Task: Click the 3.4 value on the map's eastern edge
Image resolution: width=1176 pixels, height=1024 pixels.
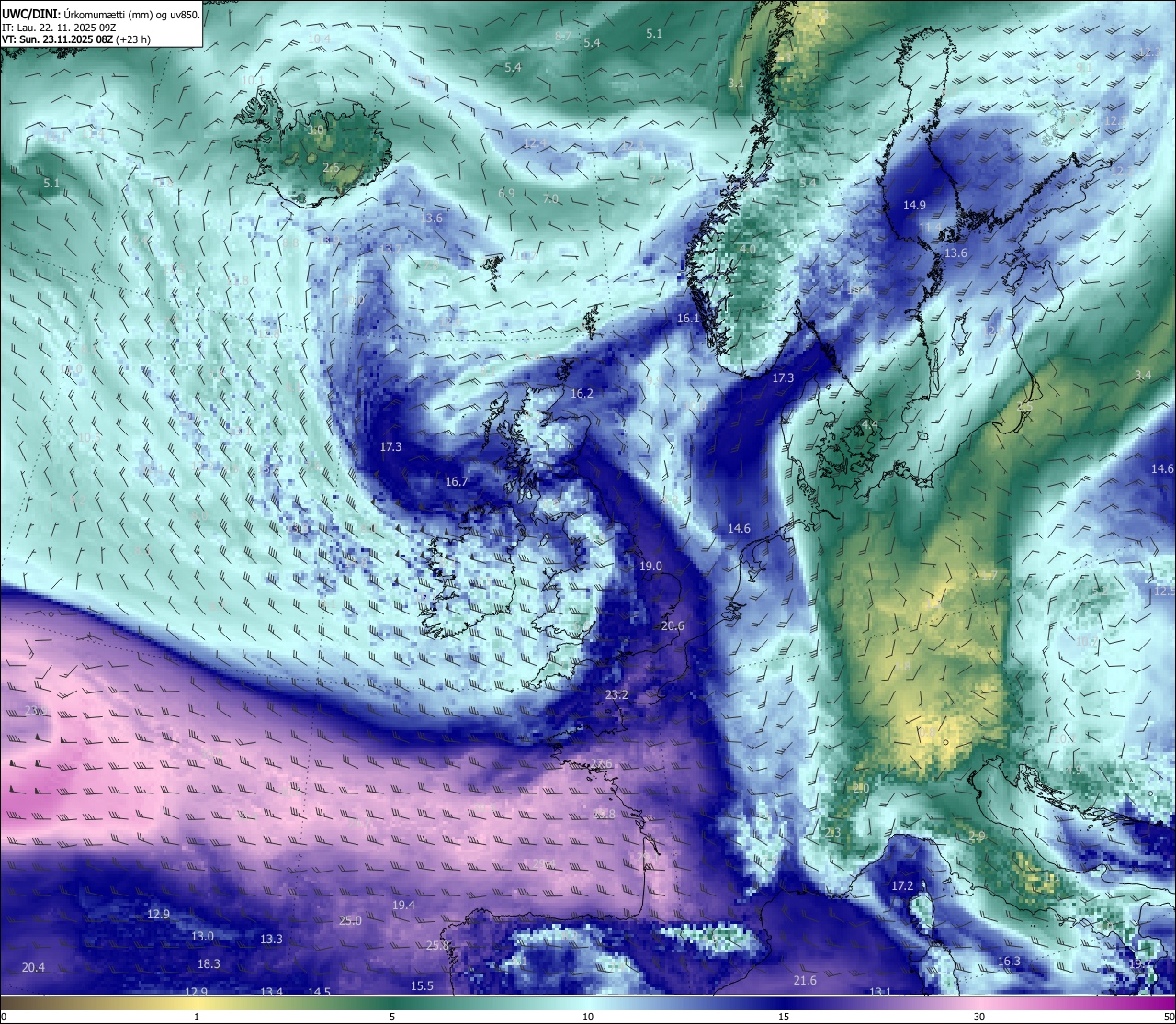Action: [1143, 376]
